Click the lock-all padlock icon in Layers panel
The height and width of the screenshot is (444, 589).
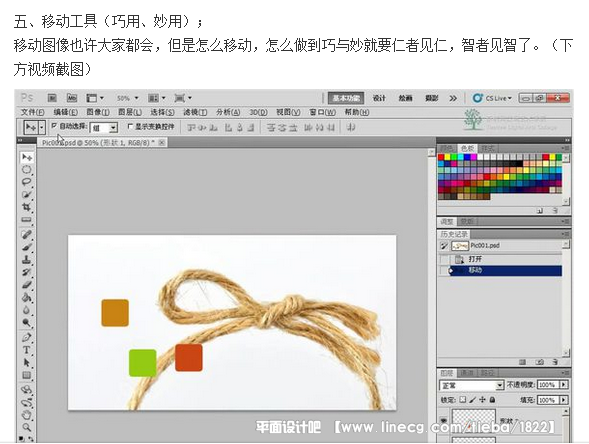coord(492,400)
